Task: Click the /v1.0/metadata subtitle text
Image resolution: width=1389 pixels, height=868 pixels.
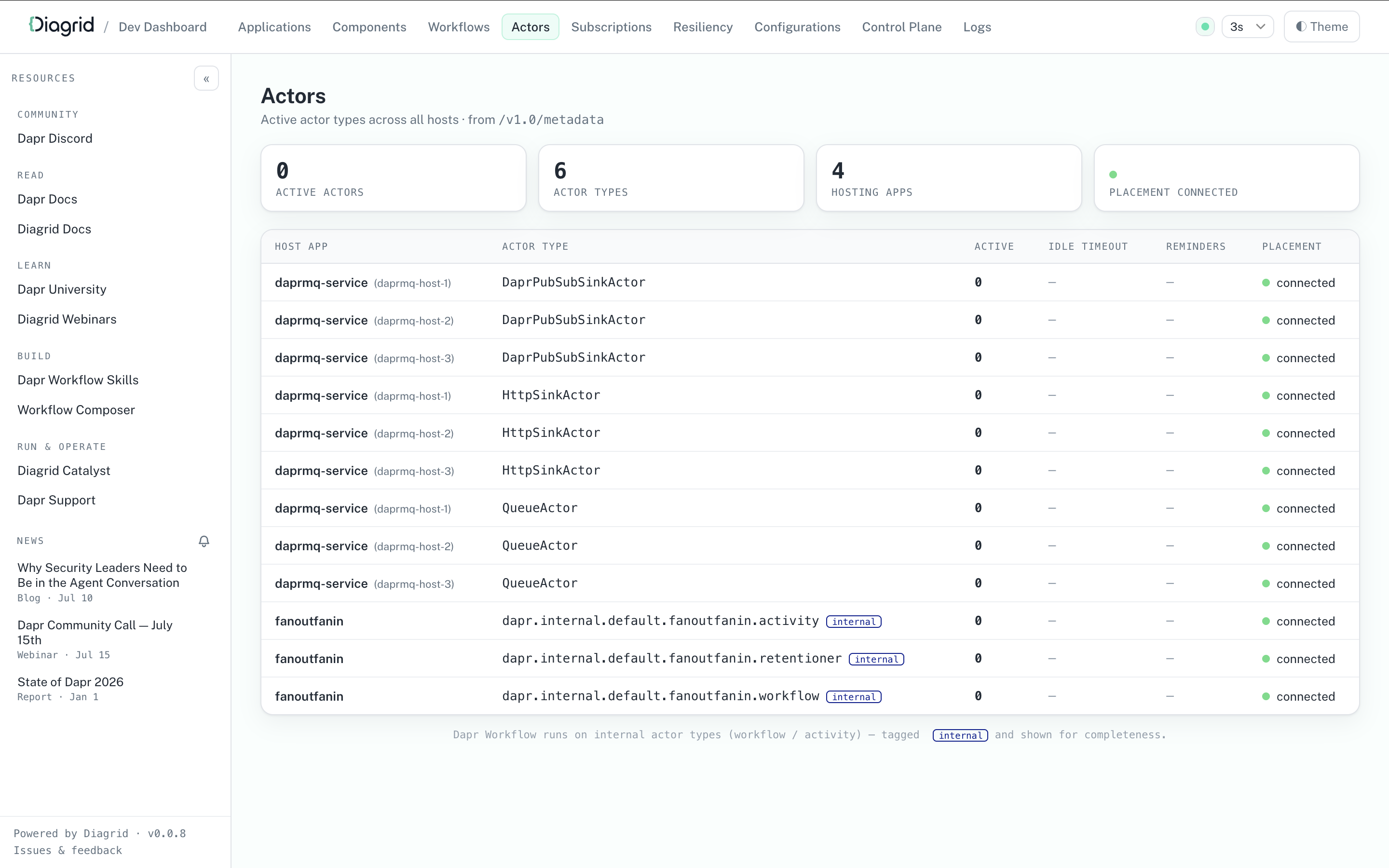Action: pyautogui.click(x=551, y=120)
